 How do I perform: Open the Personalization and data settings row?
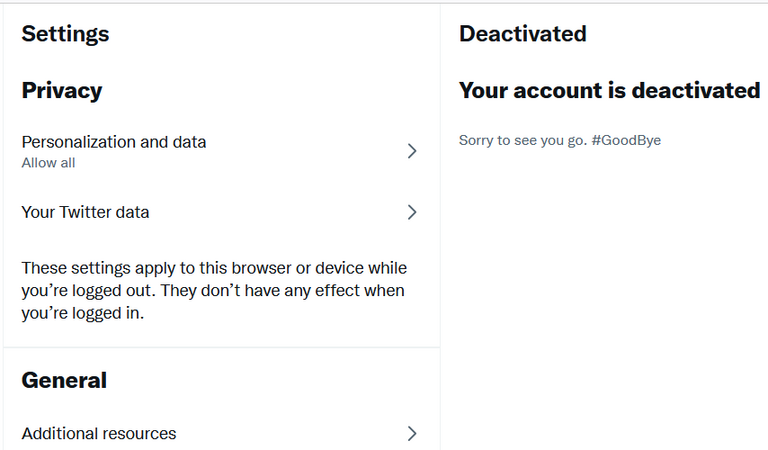tap(114, 142)
